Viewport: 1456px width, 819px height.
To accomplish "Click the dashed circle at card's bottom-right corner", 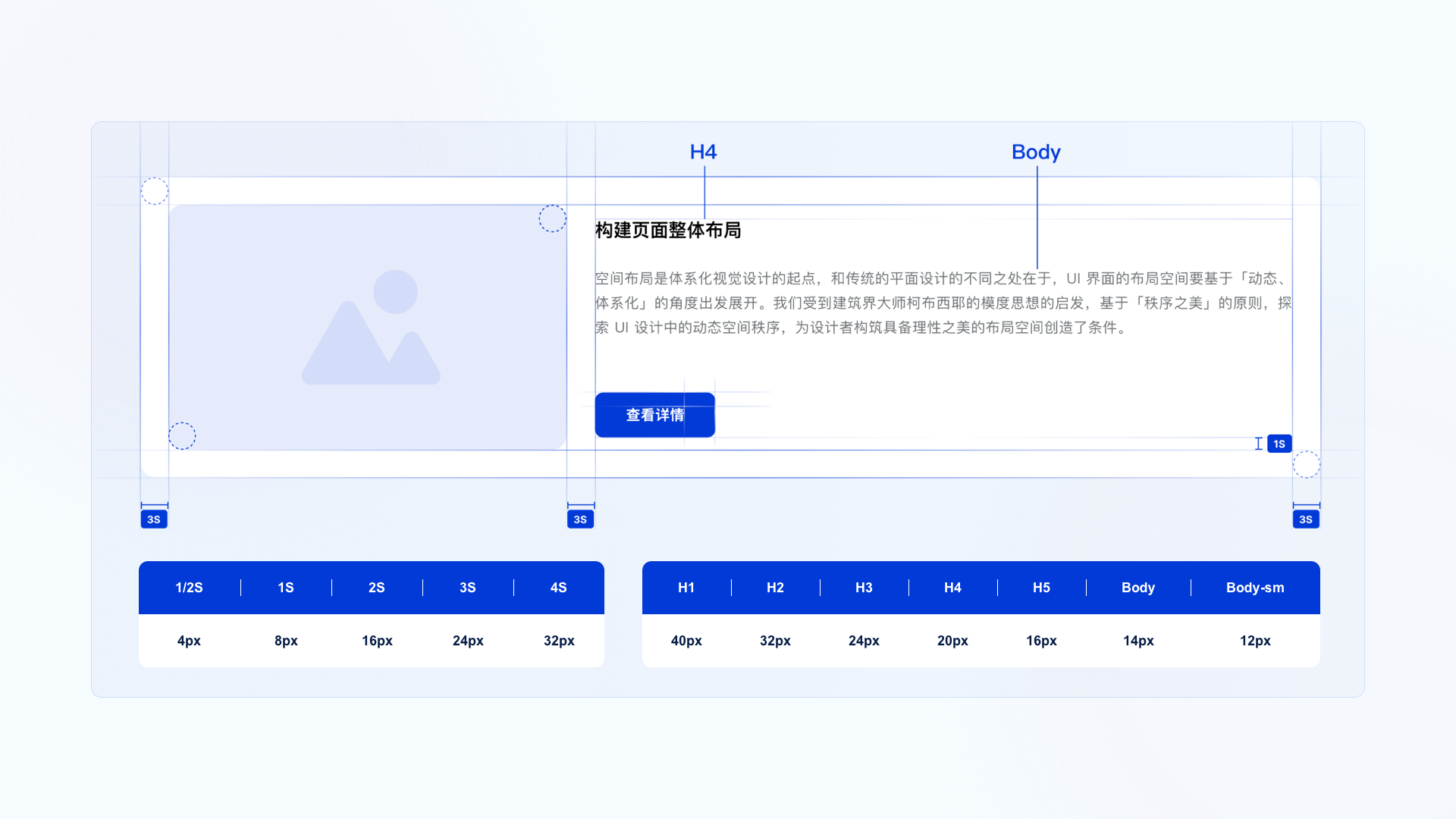I will (x=1306, y=464).
